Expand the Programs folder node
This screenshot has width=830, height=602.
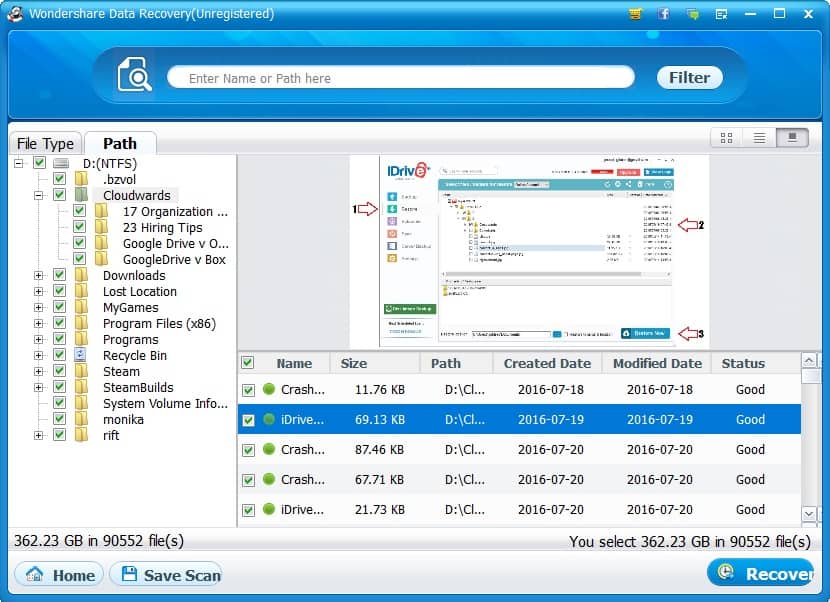pyautogui.click(x=38, y=339)
